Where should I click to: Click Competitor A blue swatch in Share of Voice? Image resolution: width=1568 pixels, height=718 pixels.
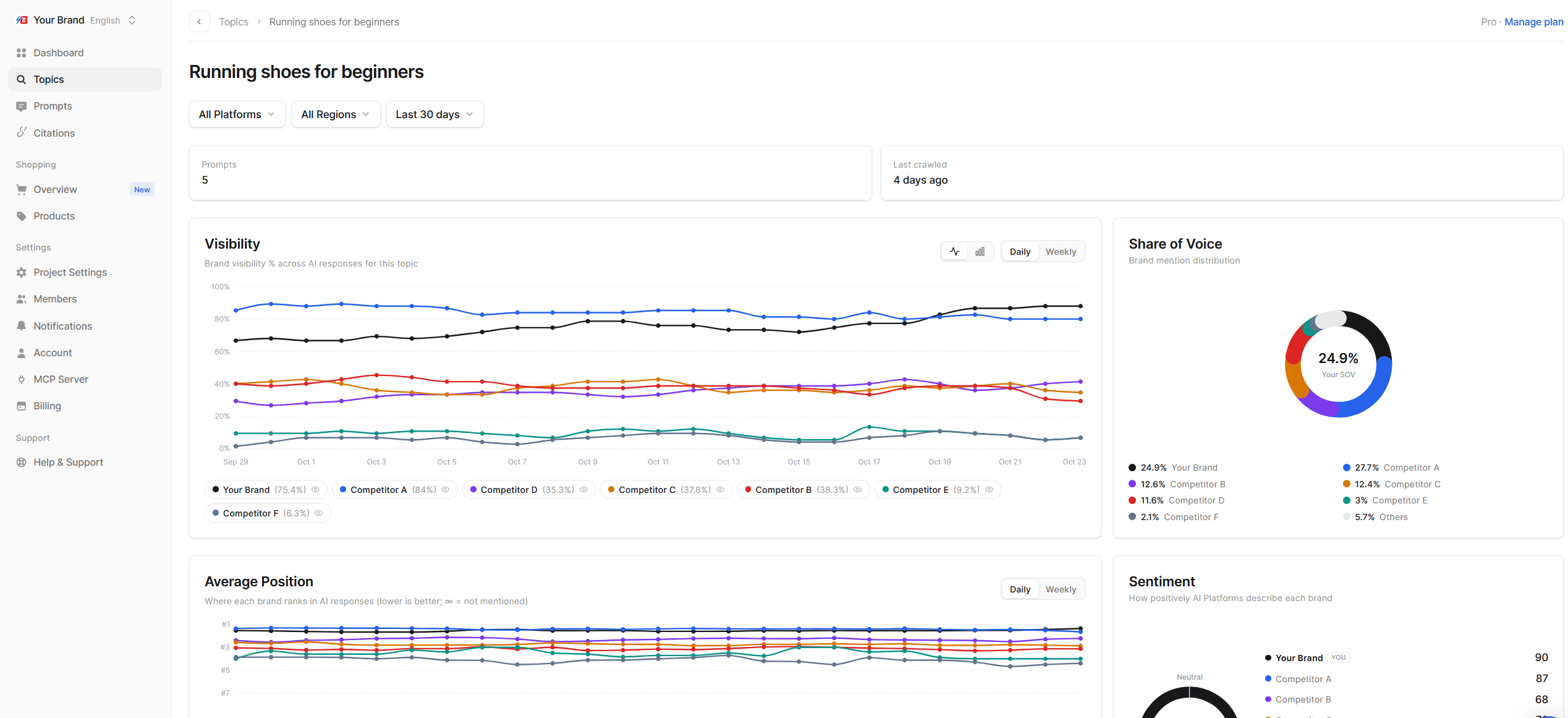tap(1346, 468)
